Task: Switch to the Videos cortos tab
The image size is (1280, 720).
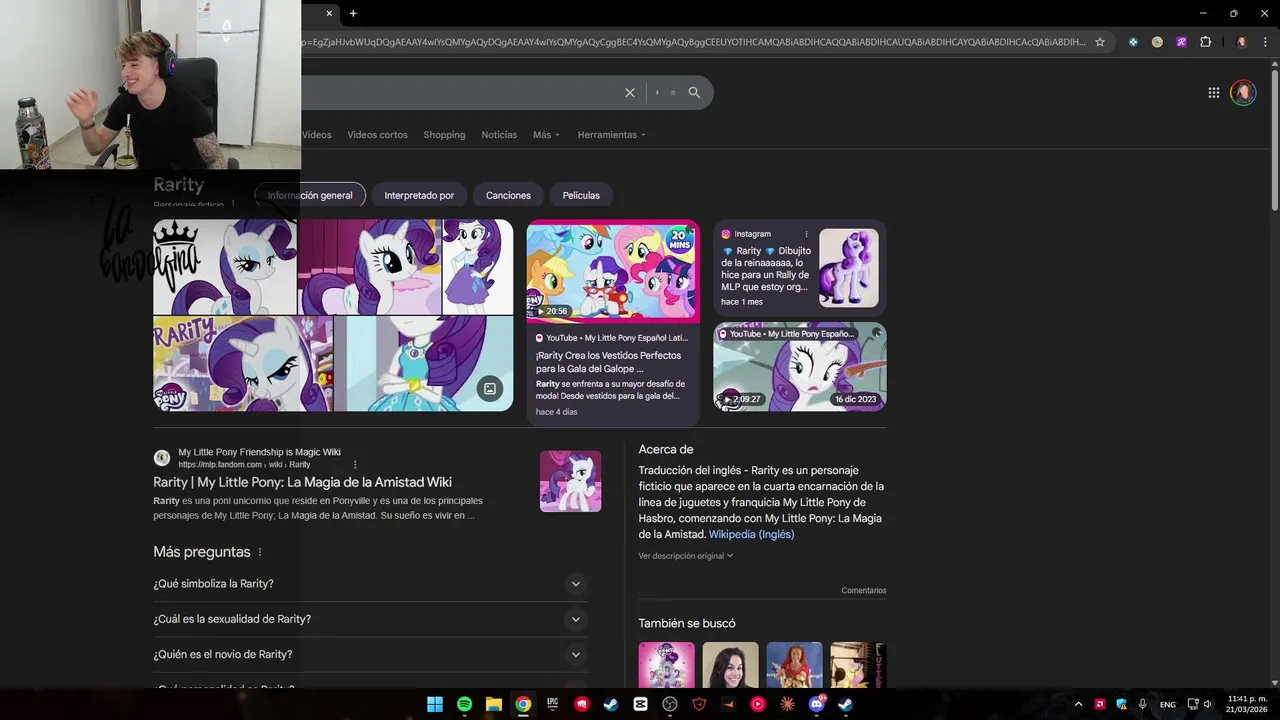Action: pos(377,134)
